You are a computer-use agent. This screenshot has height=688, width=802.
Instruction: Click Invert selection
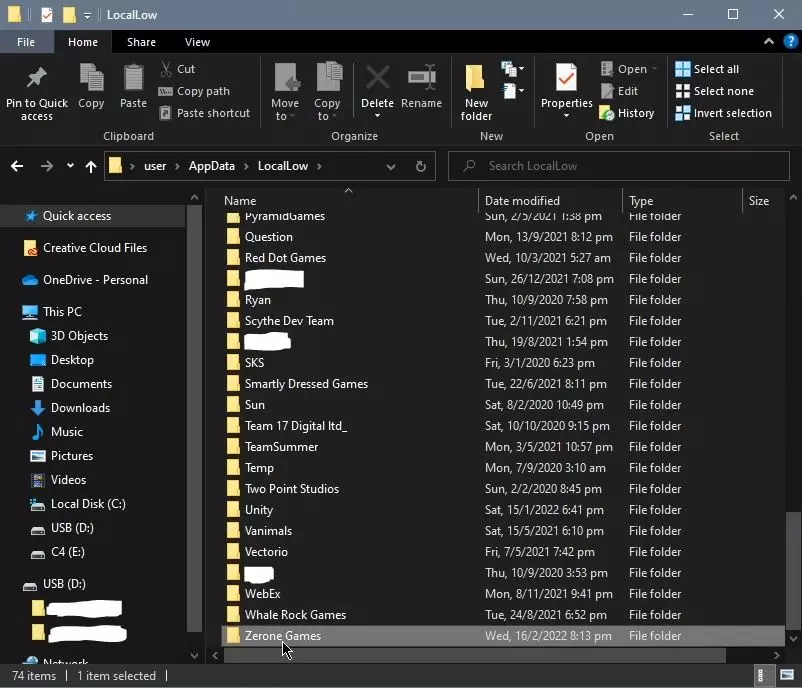coord(723,113)
